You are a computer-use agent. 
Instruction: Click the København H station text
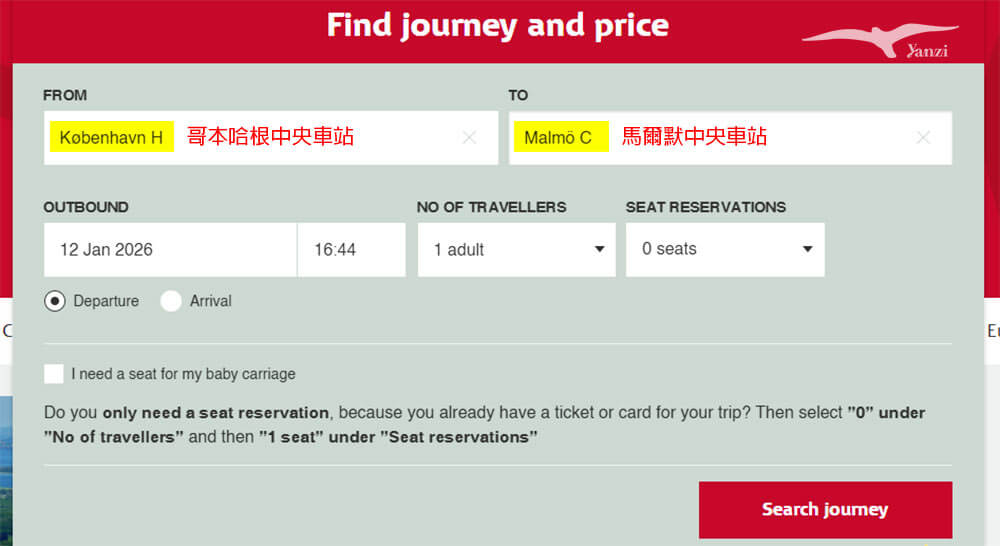click(x=112, y=137)
